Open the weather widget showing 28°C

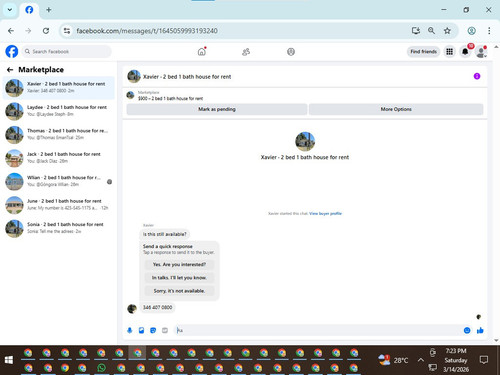click(x=394, y=360)
